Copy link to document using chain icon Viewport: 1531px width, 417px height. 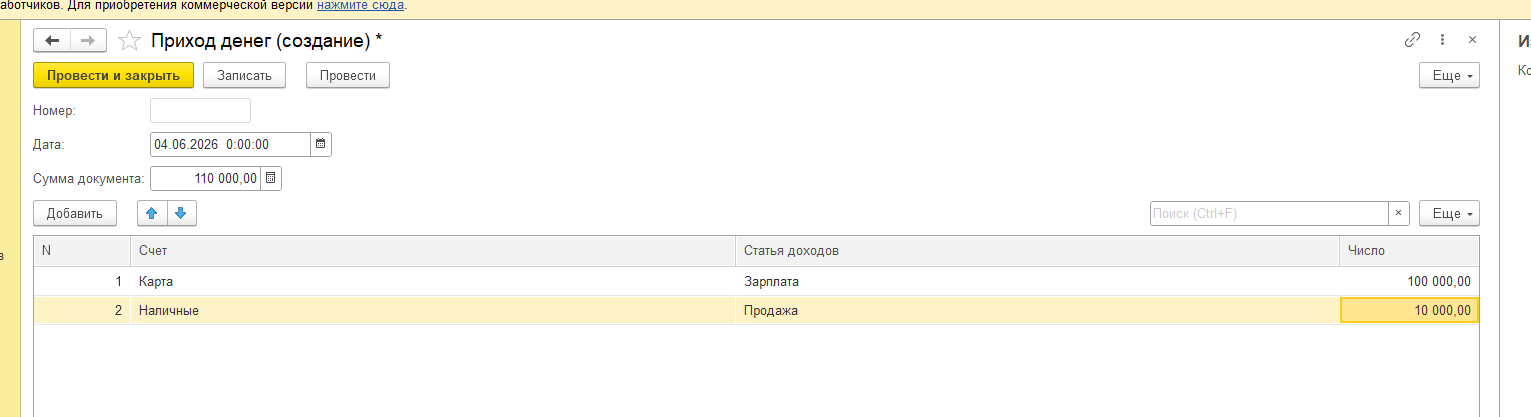click(x=1412, y=40)
